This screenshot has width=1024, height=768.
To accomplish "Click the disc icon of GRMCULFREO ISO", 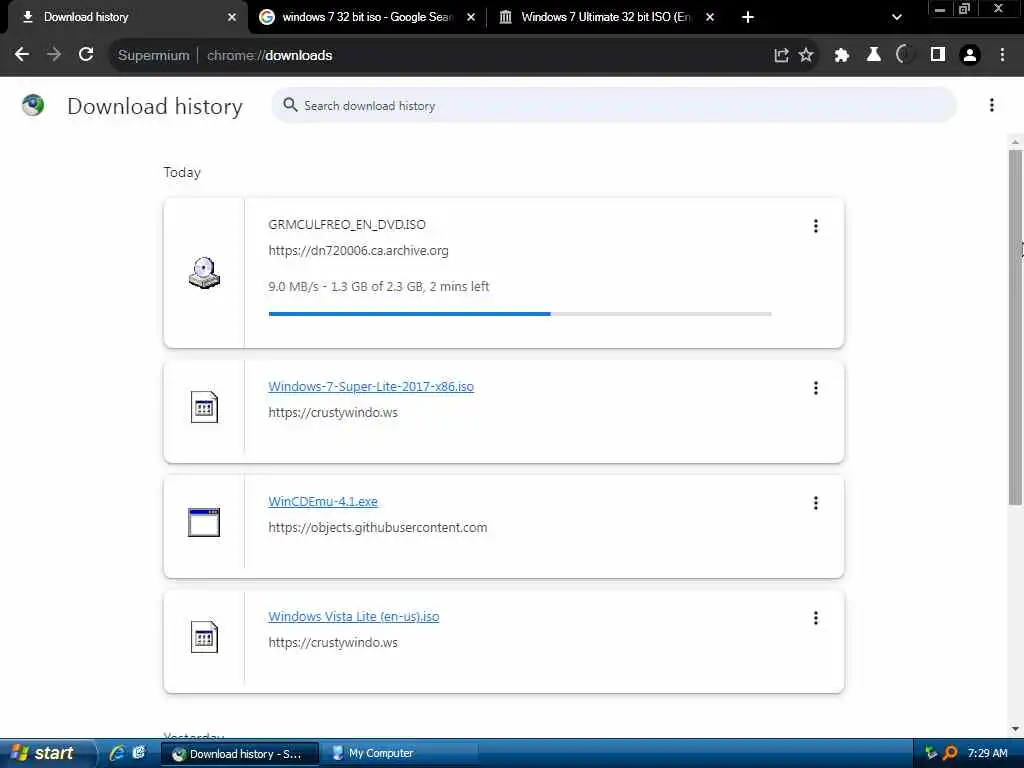I will [x=204, y=272].
